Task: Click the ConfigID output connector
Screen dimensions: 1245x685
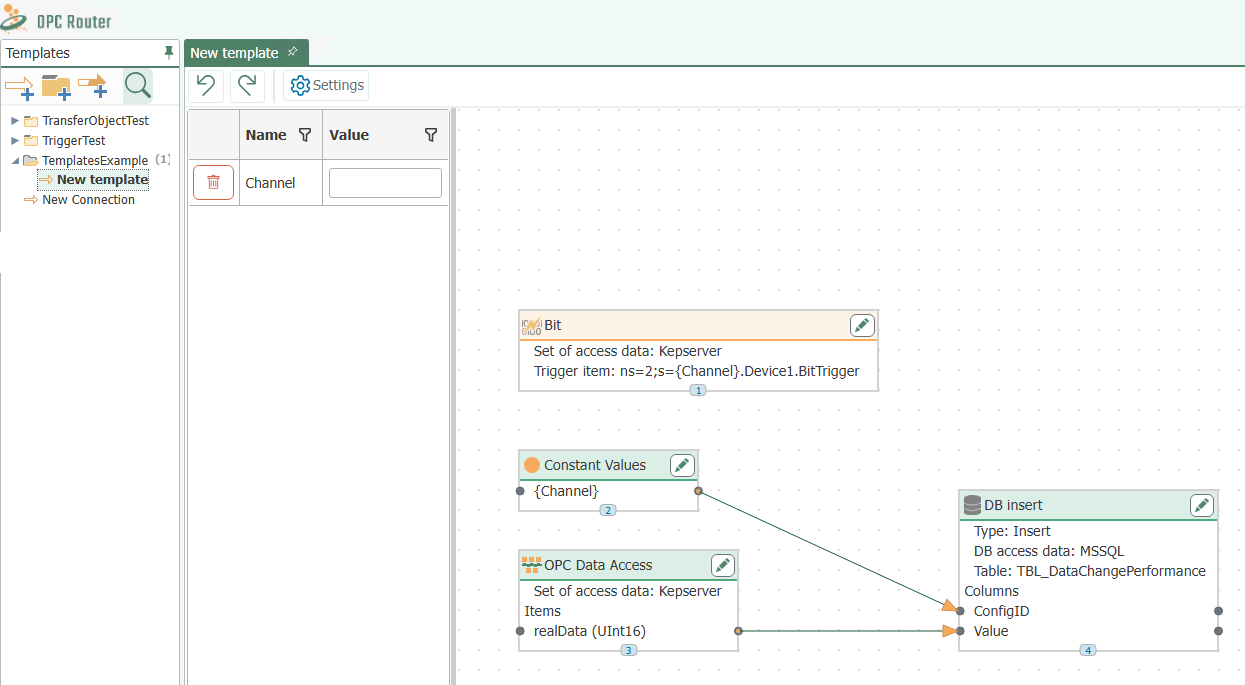Action: tap(1218, 611)
